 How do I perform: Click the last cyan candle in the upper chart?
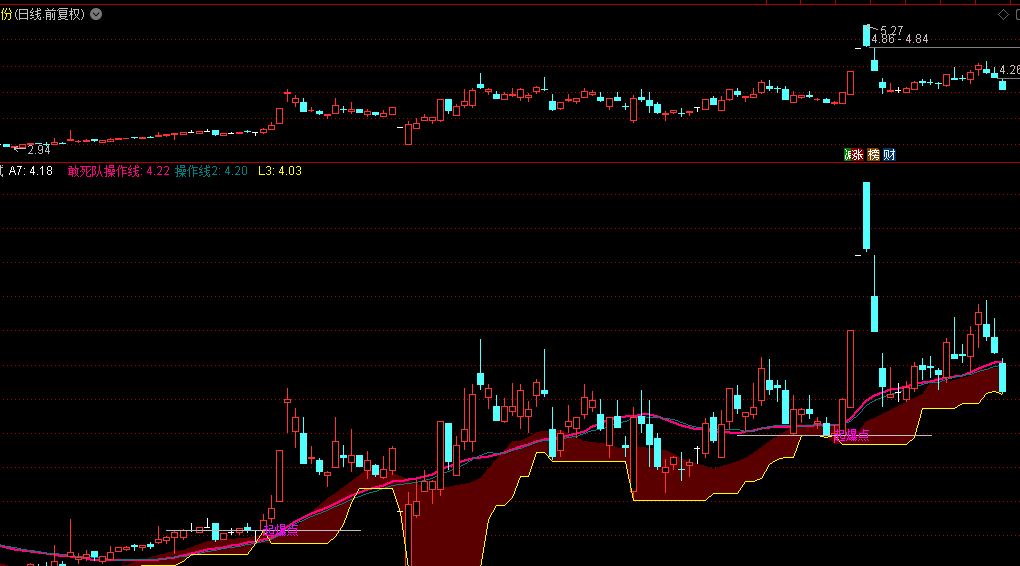[1002, 85]
